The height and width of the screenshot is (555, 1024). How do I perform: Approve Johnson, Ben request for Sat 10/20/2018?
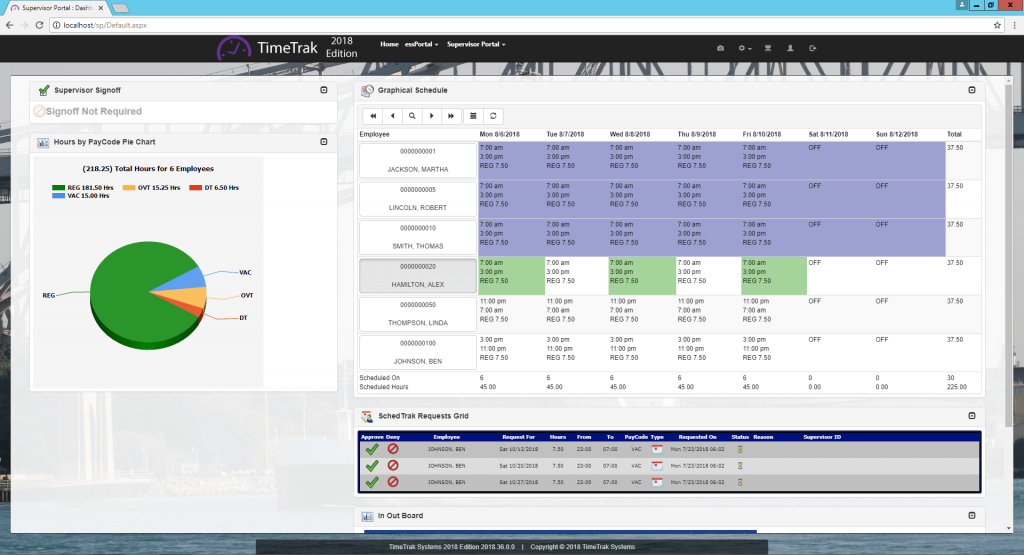click(x=372, y=466)
